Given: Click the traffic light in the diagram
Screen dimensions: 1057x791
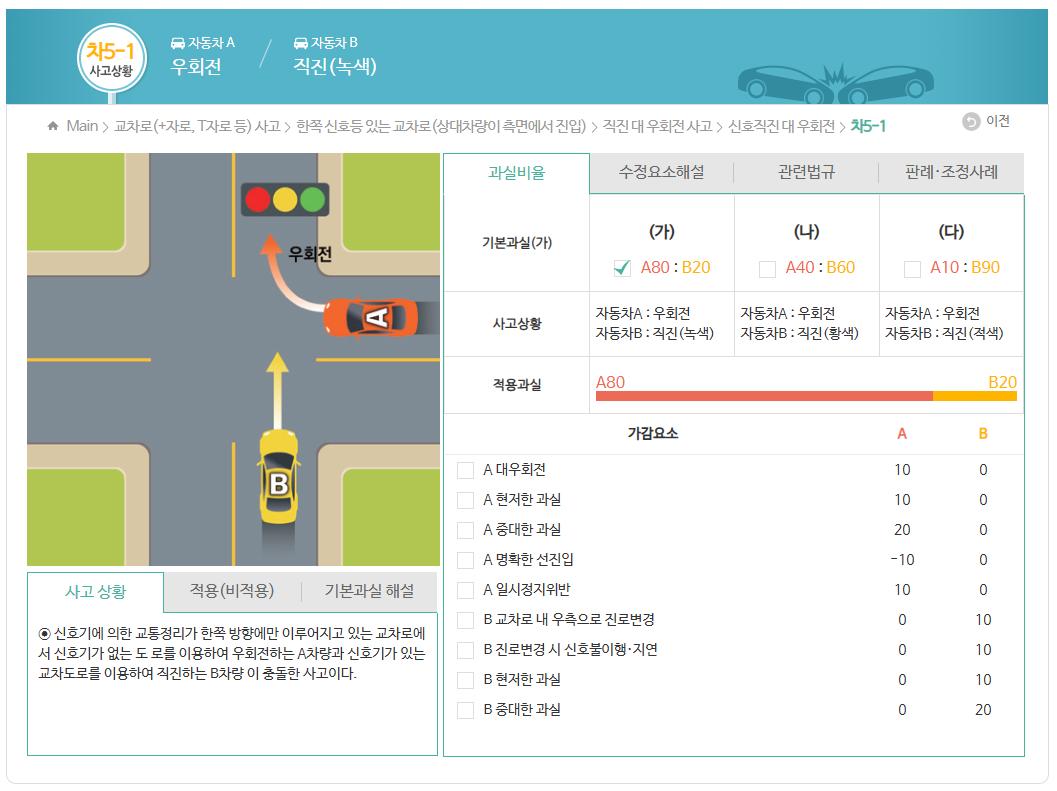Looking at the screenshot, I should (x=286, y=199).
